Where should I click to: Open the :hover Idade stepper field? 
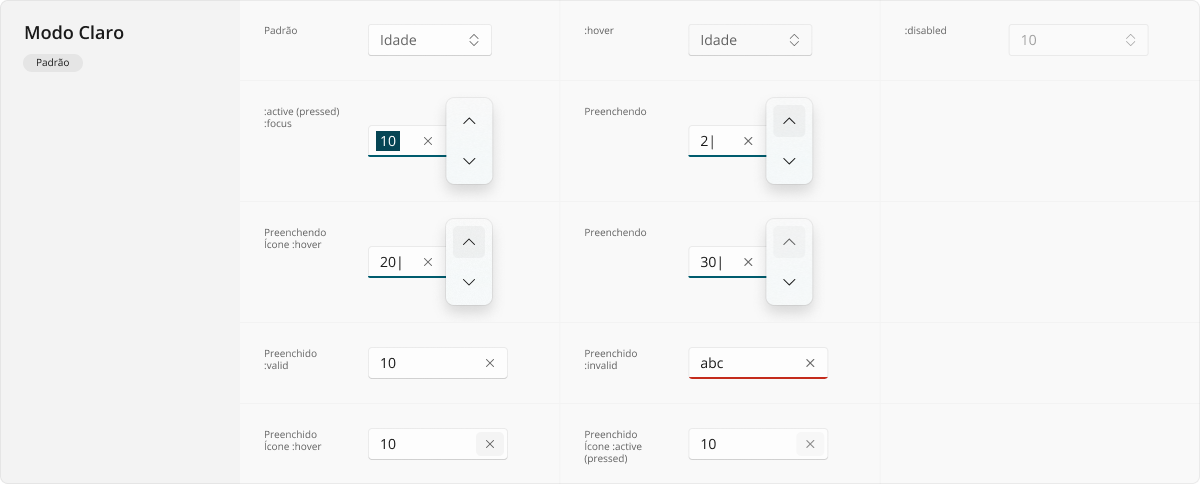pos(750,40)
